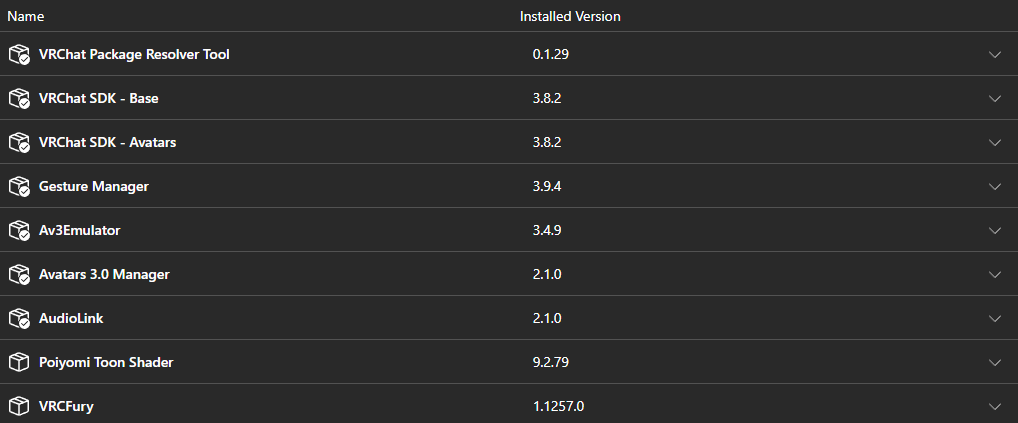Screen dimensions: 1018x423
Task: Click the VRCFury package icon
Action: coord(19,406)
